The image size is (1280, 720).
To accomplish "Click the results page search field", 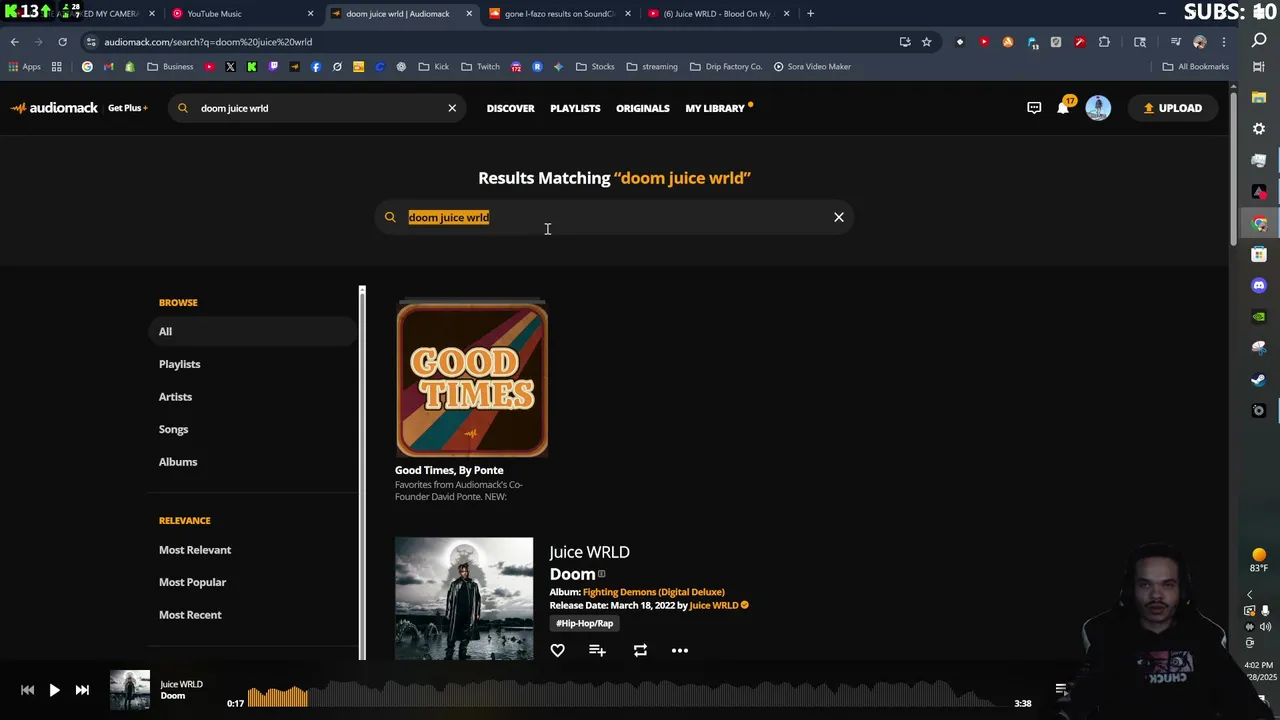I will click(x=615, y=217).
